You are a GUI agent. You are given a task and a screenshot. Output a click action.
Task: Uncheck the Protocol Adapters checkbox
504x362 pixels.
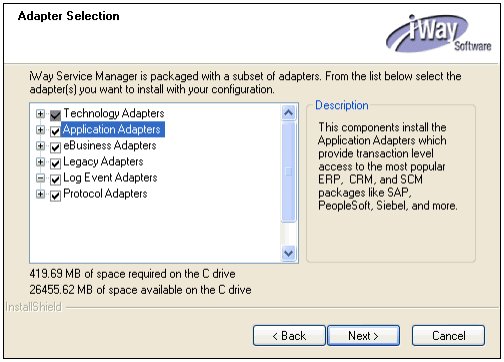(x=55, y=195)
